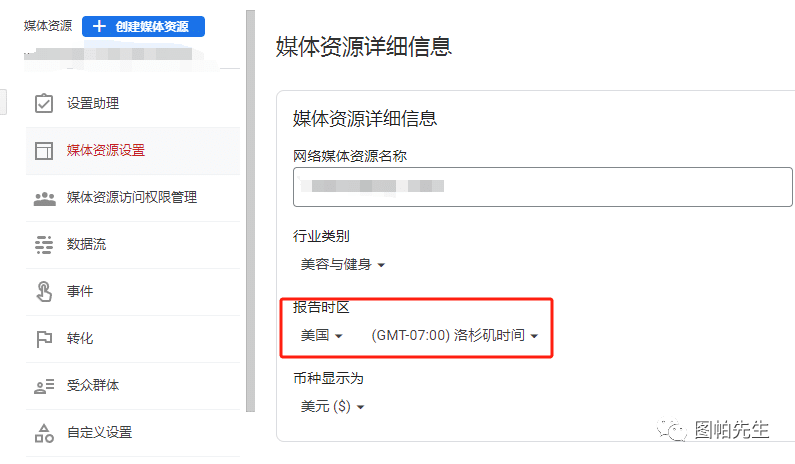This screenshot has height=464, width=795.
Task: Click the 转化 flag icon
Action: (44, 338)
